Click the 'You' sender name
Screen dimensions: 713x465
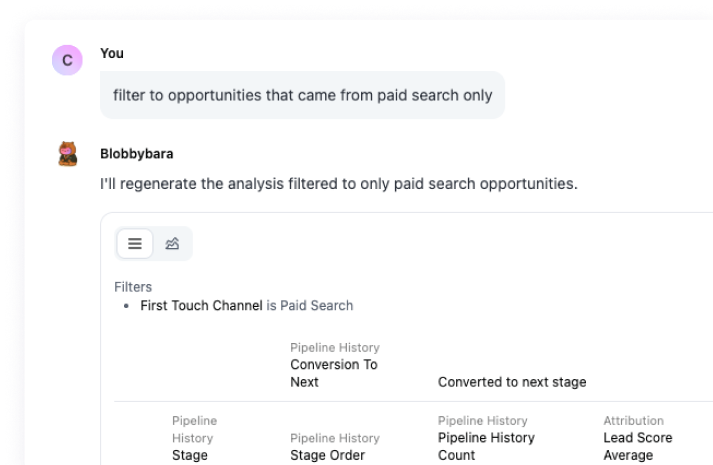pos(112,53)
